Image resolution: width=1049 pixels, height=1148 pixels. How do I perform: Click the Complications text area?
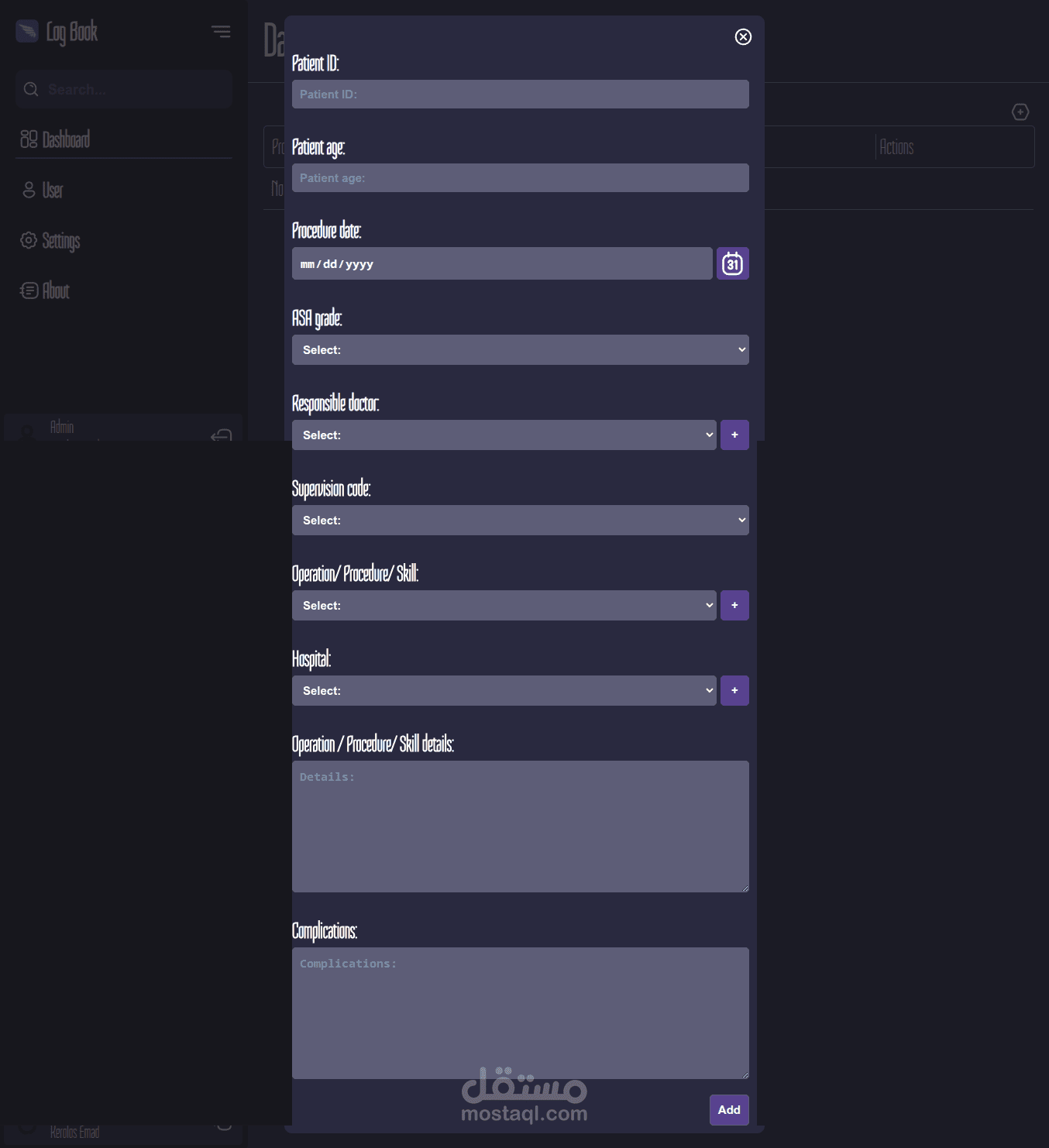tap(521, 1013)
